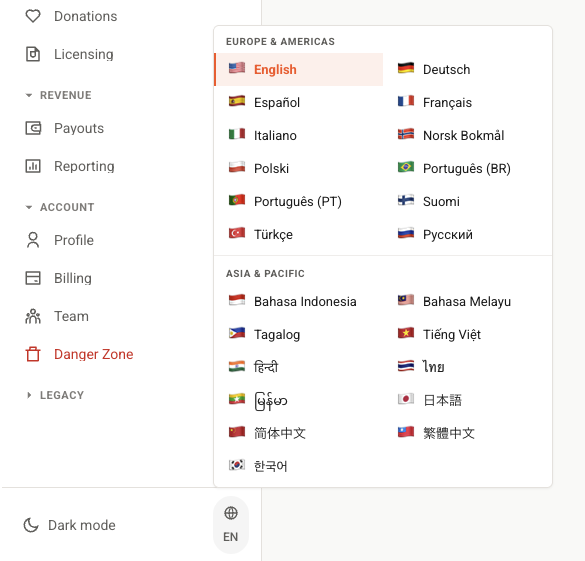The width and height of the screenshot is (585, 561).
Task: Click the Vietnamese flag icon
Action: coord(406,333)
